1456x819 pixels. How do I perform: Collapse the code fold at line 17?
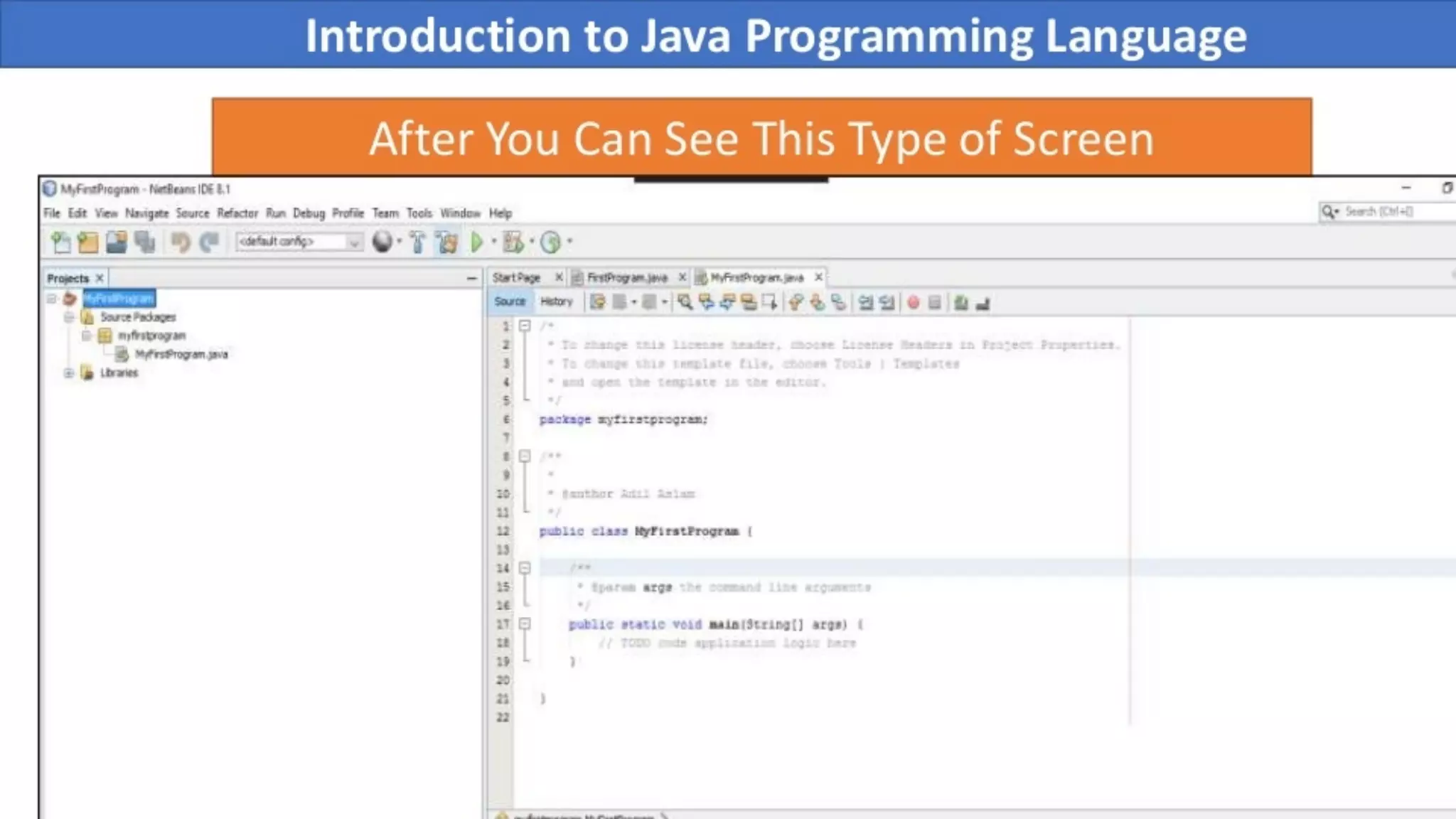point(525,624)
